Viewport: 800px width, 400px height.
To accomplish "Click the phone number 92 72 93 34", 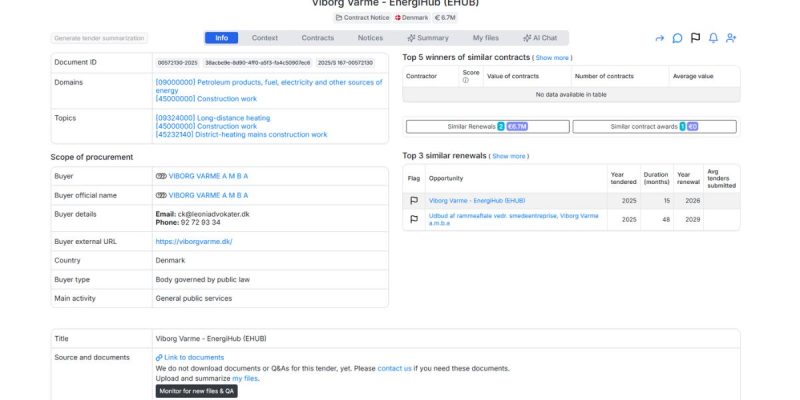I will click(x=201, y=222).
